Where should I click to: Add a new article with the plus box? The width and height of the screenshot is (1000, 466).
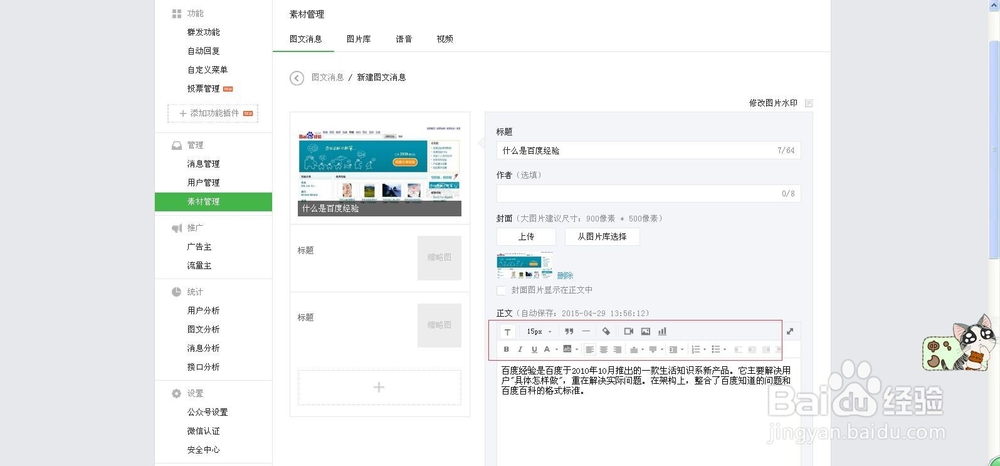click(x=379, y=388)
